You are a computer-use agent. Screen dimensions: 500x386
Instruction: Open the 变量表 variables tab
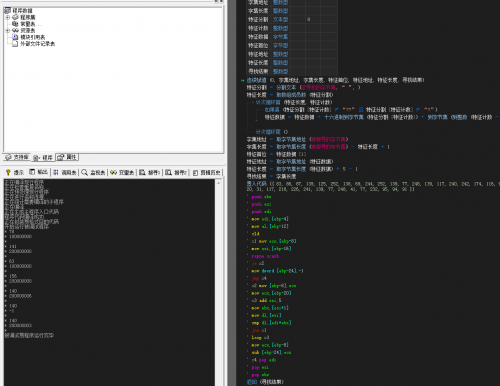[x=122, y=172]
